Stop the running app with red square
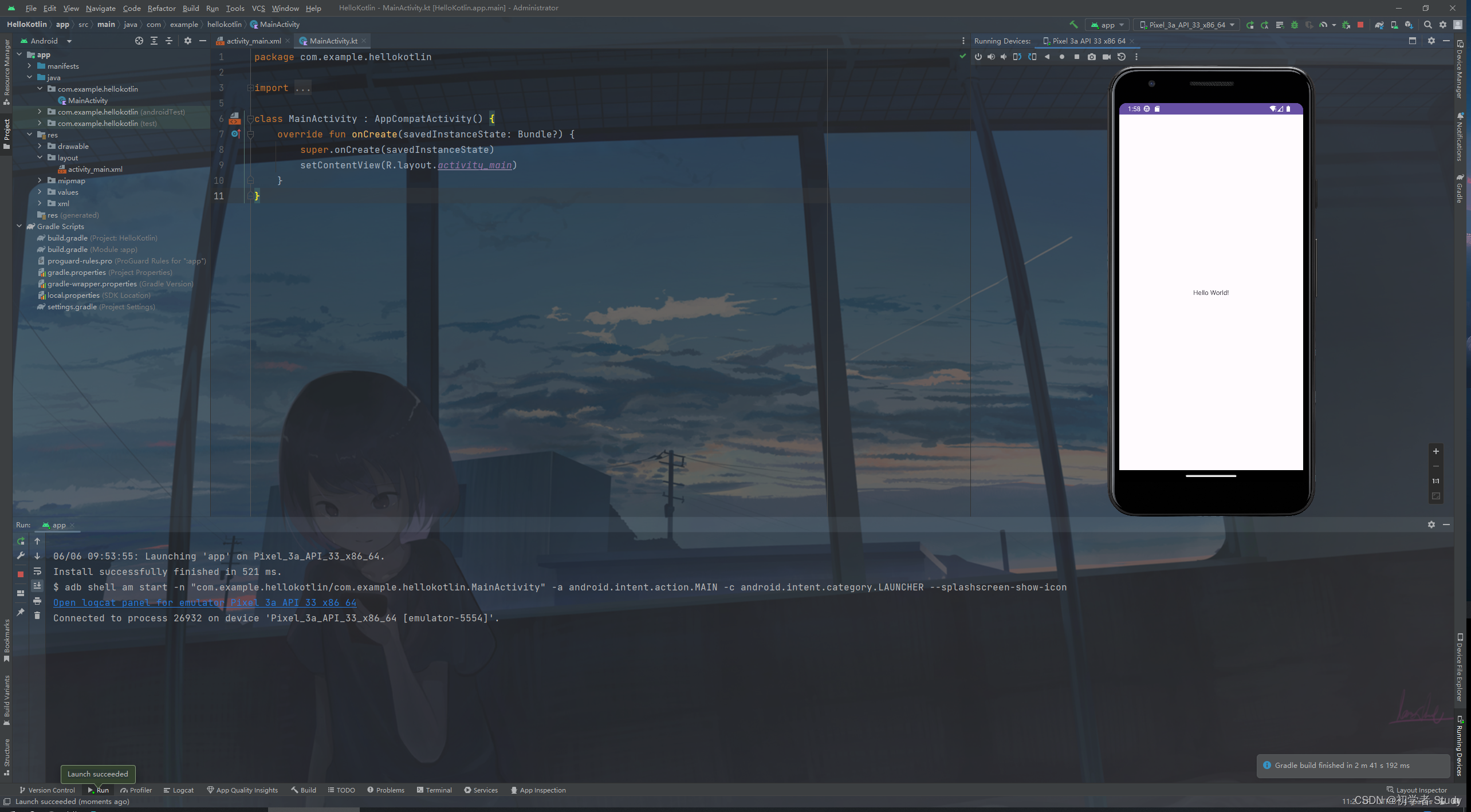Screen dimensions: 1471x812 coord(1360,25)
